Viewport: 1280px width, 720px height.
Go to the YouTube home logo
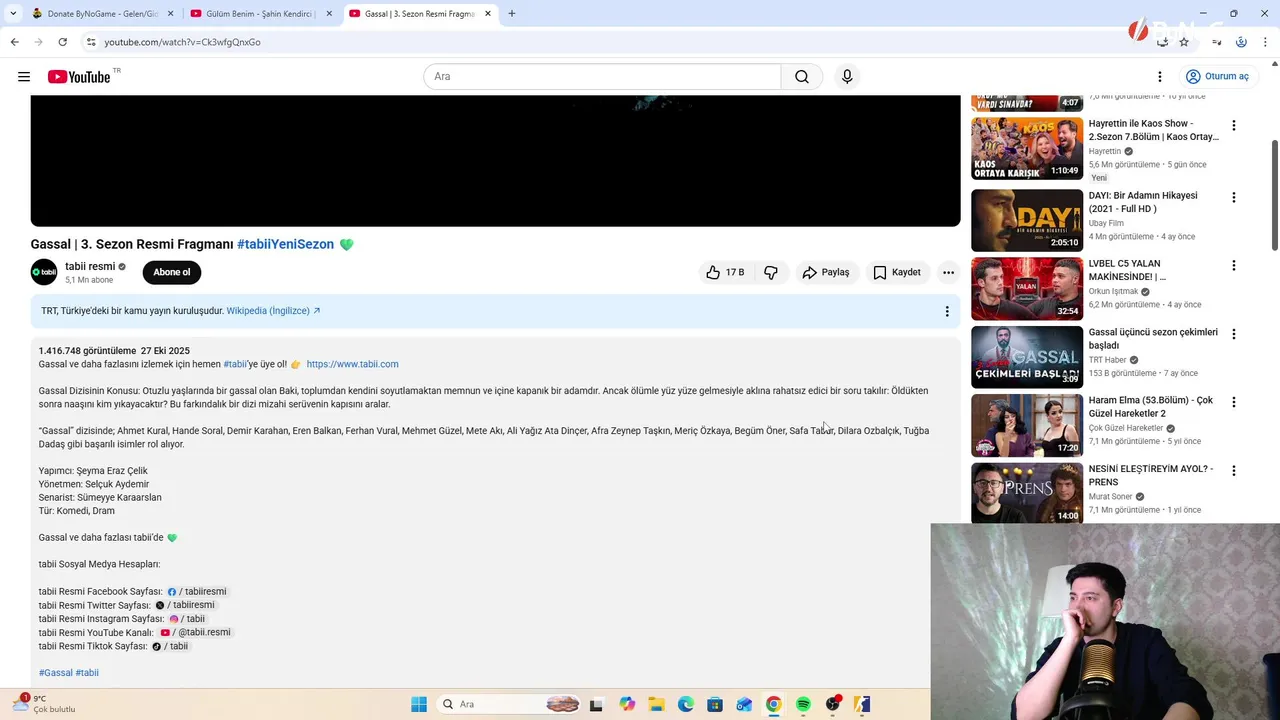pos(79,77)
